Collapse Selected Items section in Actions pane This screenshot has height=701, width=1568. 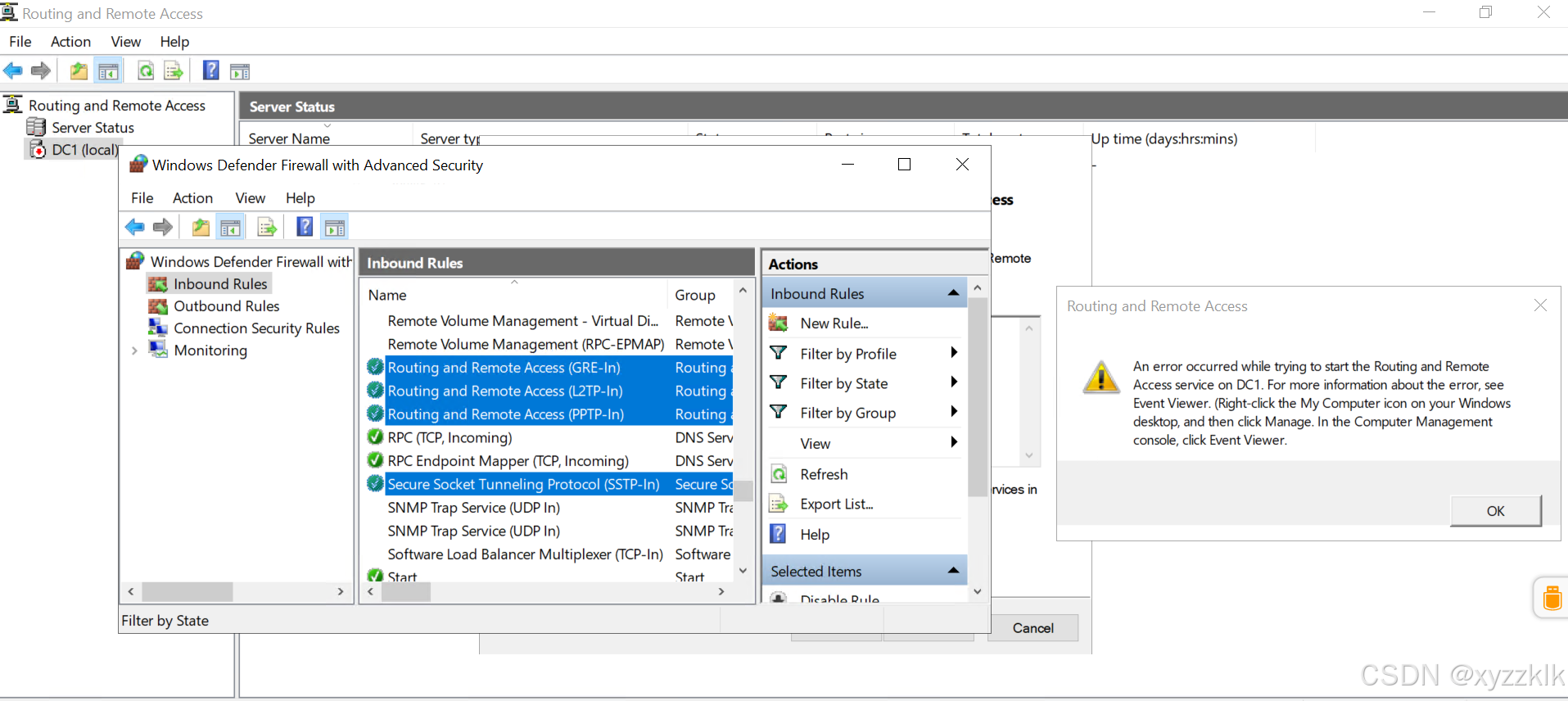(x=953, y=571)
